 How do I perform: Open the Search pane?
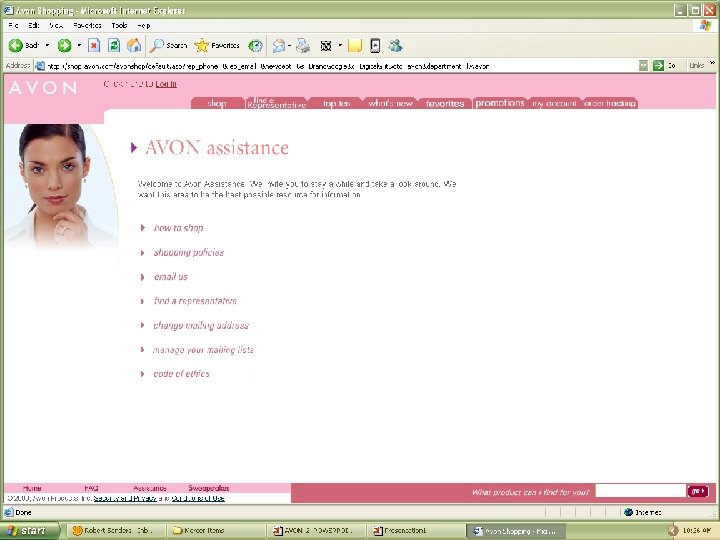(x=169, y=45)
